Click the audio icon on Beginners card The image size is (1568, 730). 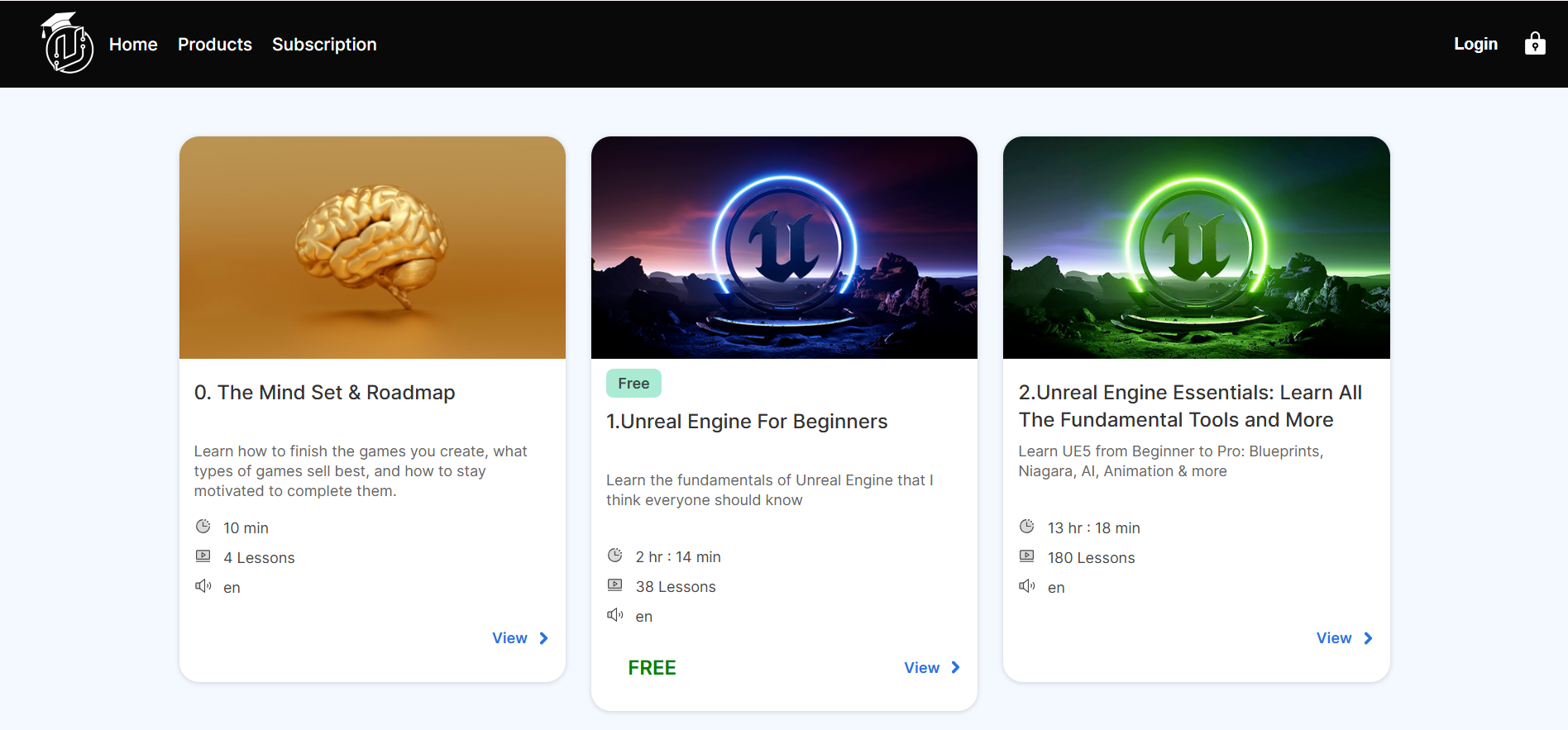[615, 614]
